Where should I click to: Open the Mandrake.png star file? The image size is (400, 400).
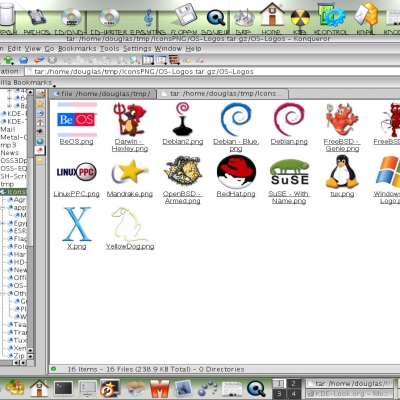tap(130, 178)
